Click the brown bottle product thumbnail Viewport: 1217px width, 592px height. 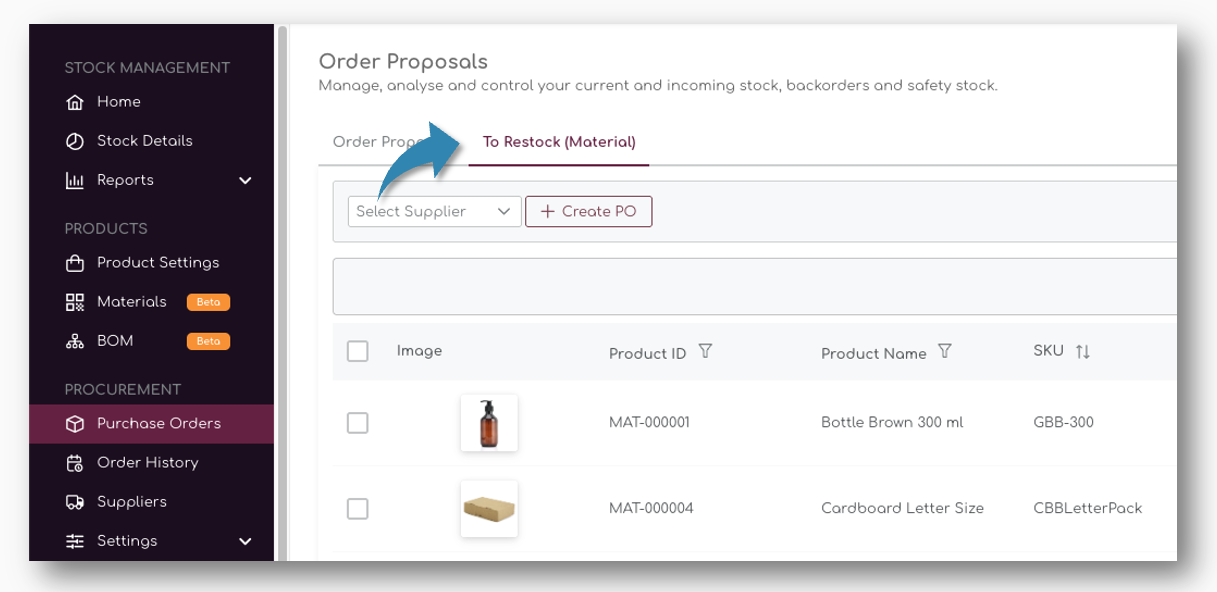tap(489, 423)
